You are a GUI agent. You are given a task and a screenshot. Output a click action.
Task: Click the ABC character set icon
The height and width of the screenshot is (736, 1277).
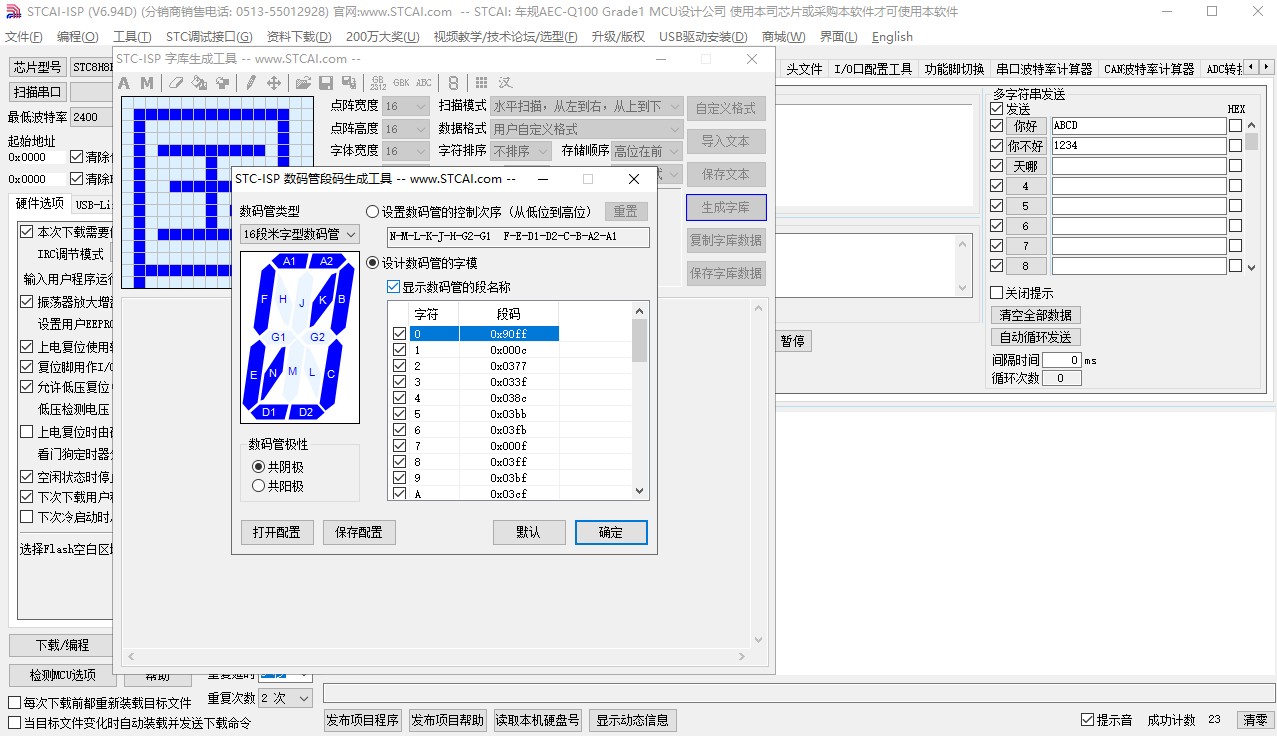point(424,83)
